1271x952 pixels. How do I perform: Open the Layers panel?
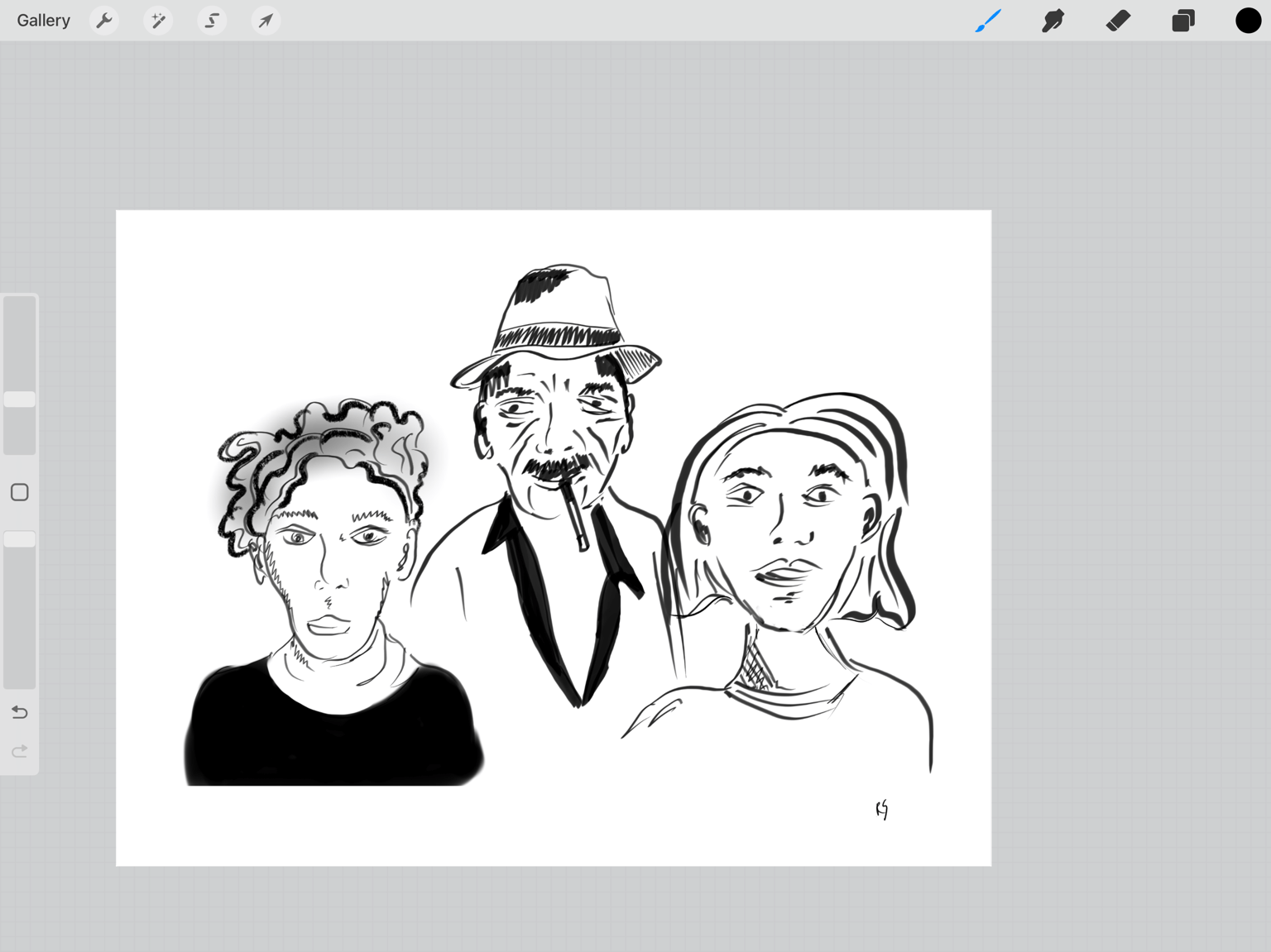click(1183, 21)
